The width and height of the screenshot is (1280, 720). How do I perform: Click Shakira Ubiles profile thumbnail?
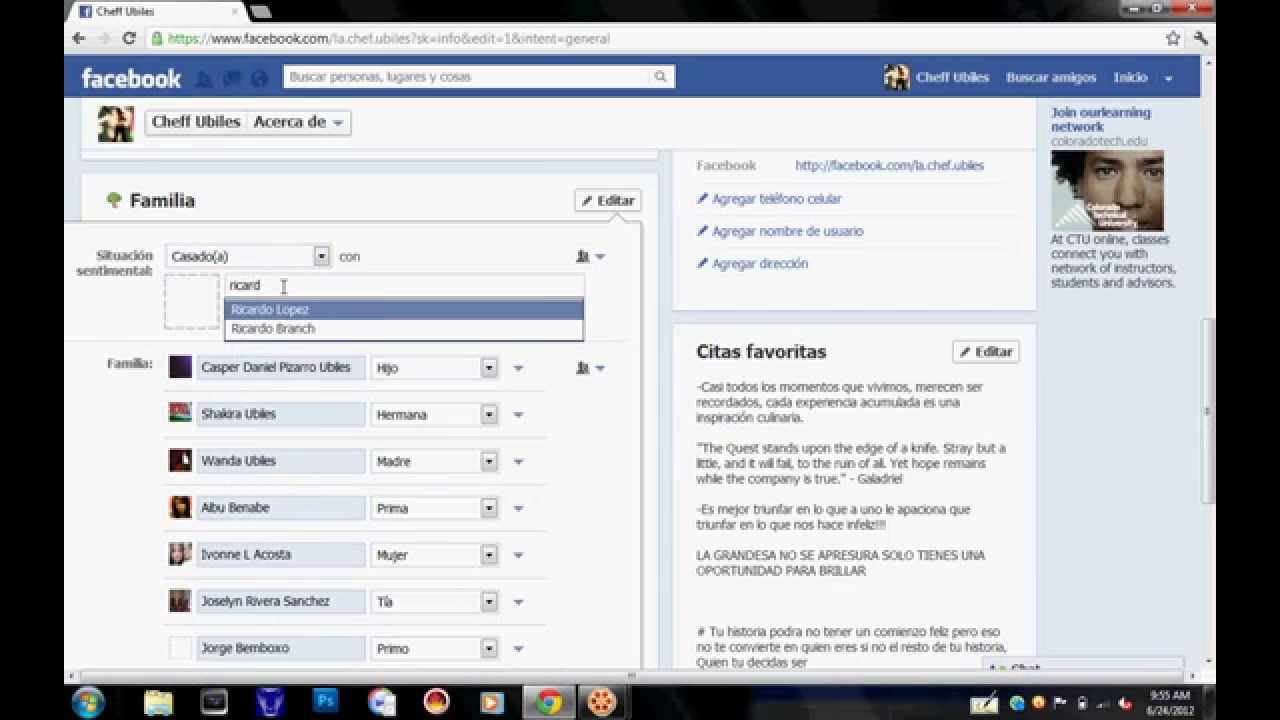coord(180,413)
